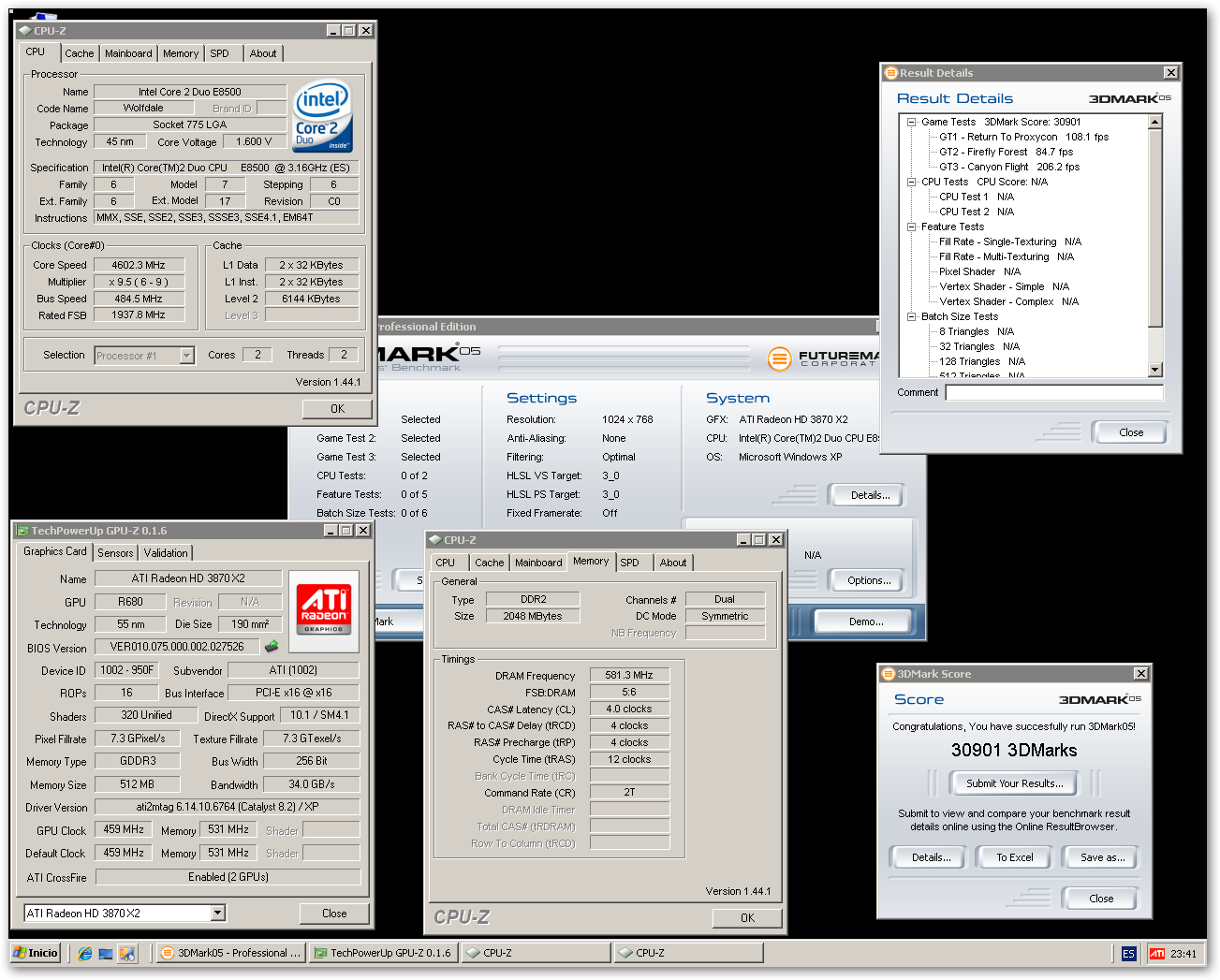
Task: Click the 30901 3DMarks score text
Action: pos(1014,751)
